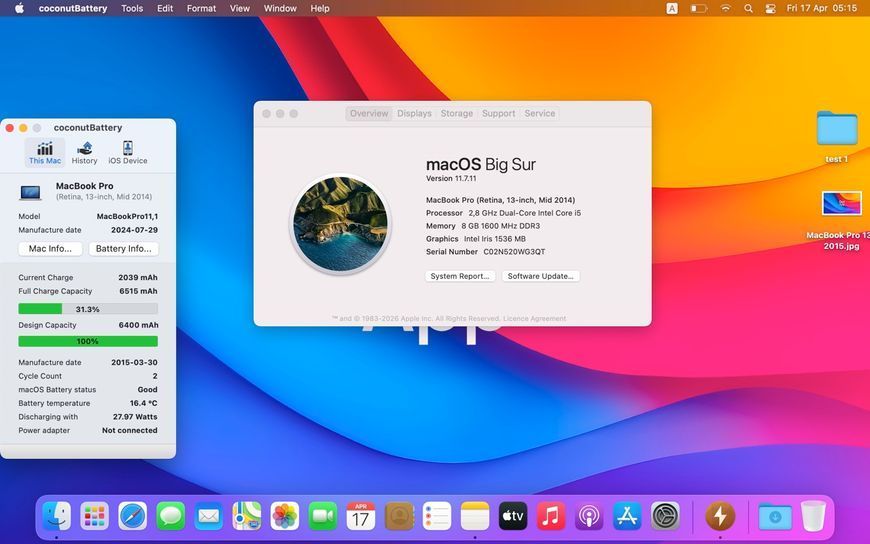Click the MacBook Pro laptop icon

(31, 192)
